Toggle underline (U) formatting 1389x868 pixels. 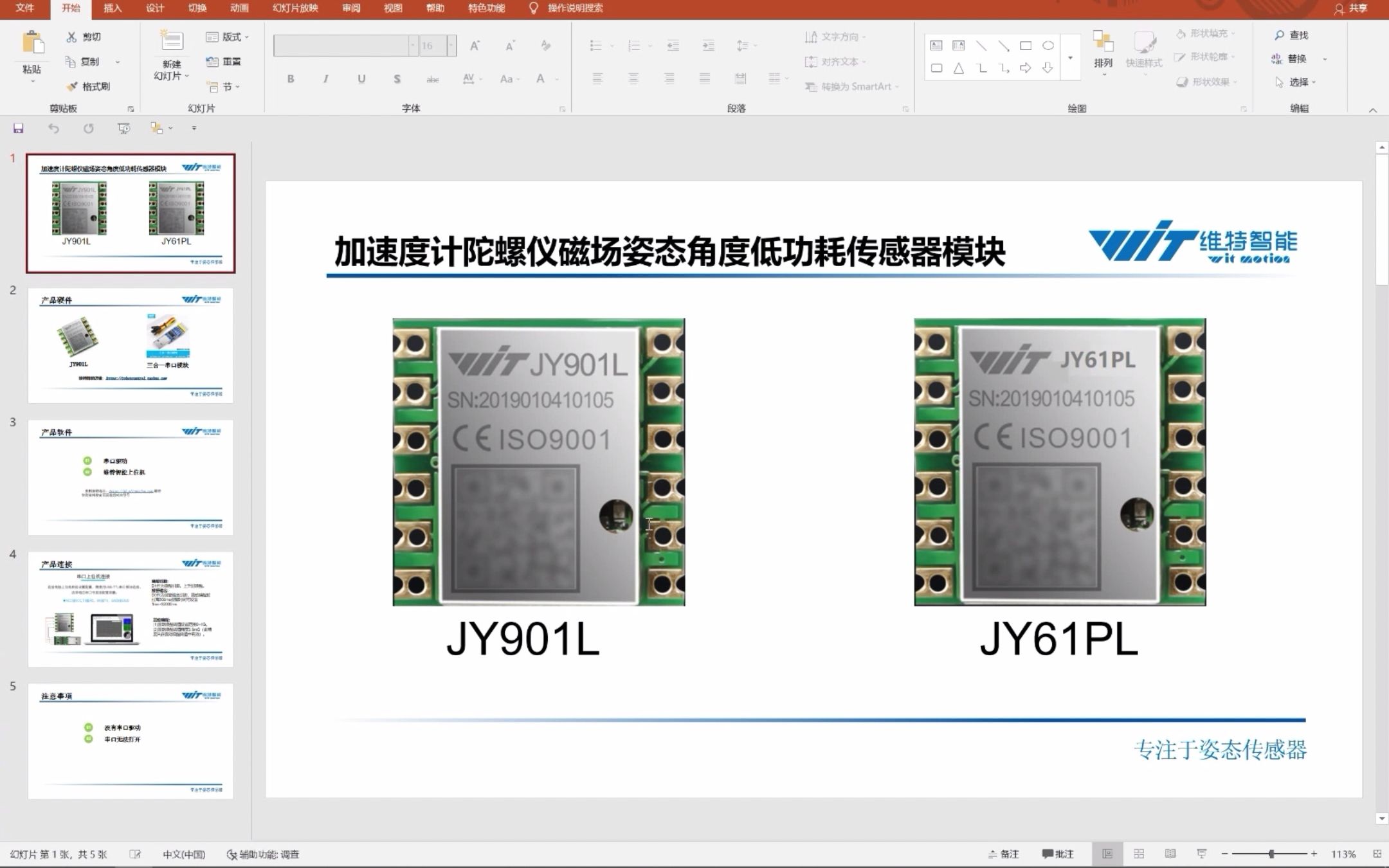coord(361,79)
